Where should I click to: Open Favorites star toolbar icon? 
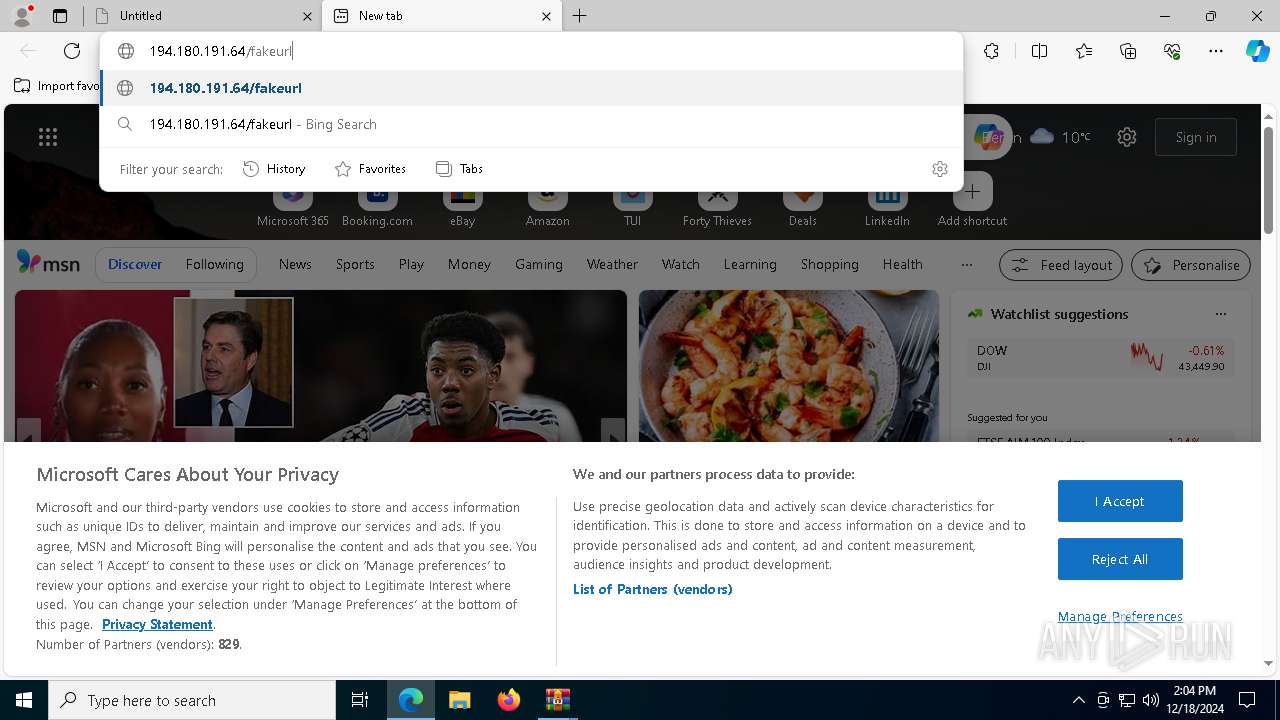click(x=1084, y=51)
